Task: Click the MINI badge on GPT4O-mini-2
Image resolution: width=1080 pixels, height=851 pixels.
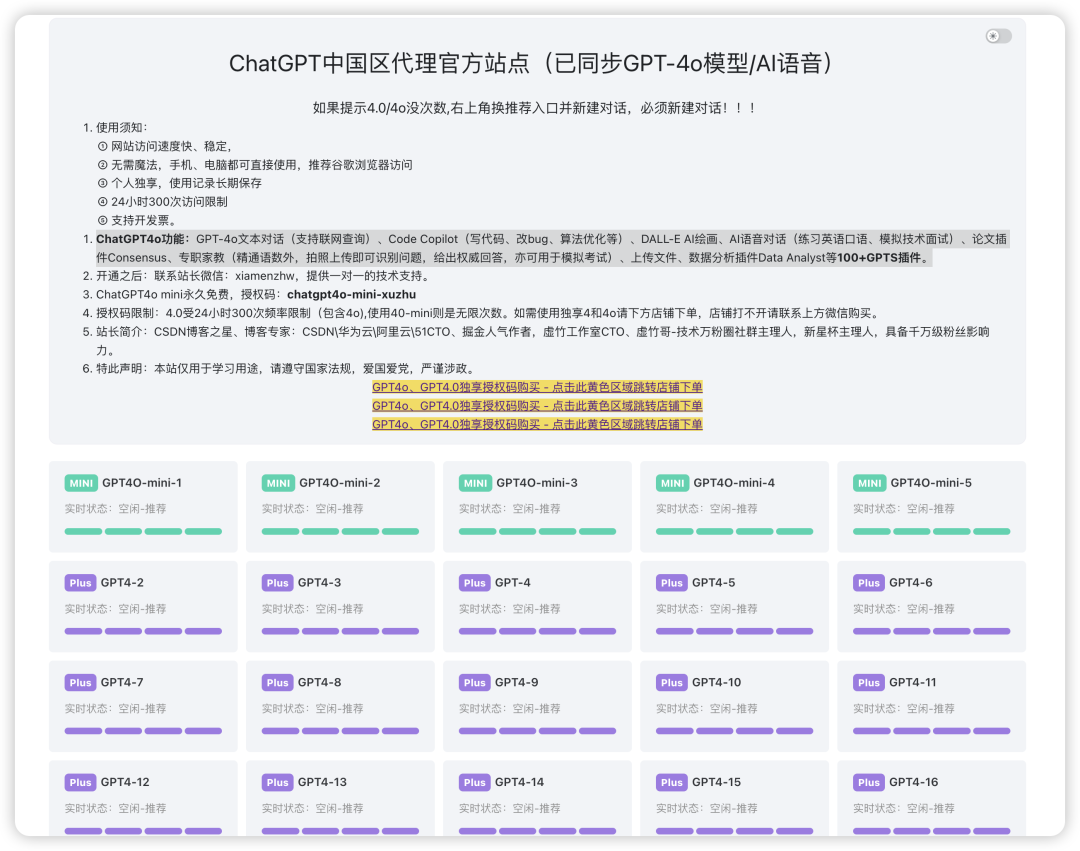Action: 278,483
